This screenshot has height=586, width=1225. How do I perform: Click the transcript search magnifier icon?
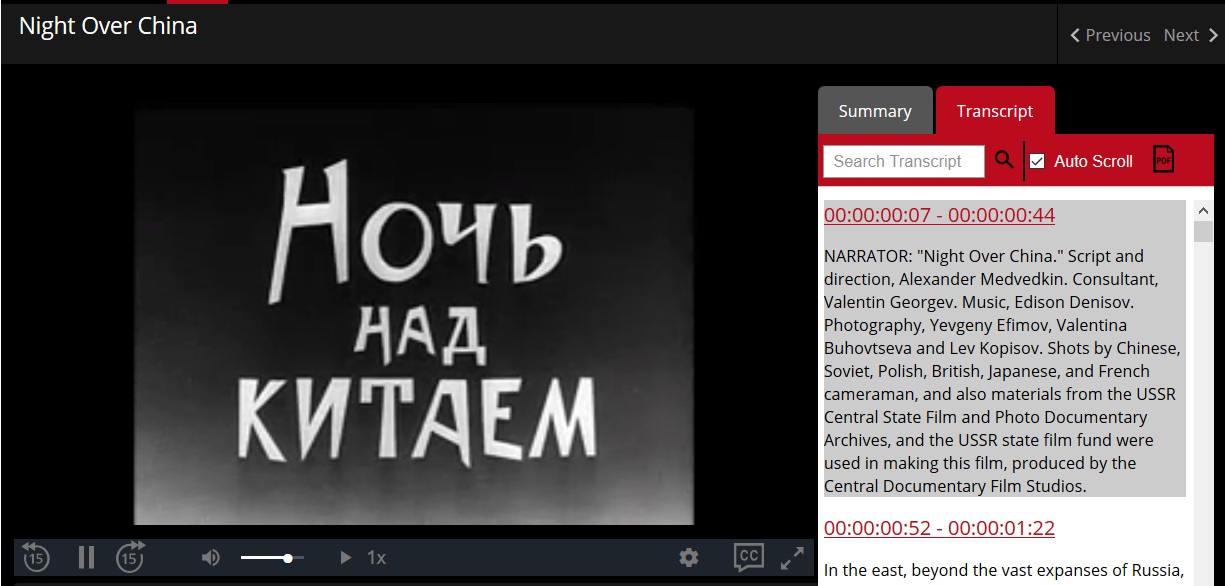point(1004,160)
